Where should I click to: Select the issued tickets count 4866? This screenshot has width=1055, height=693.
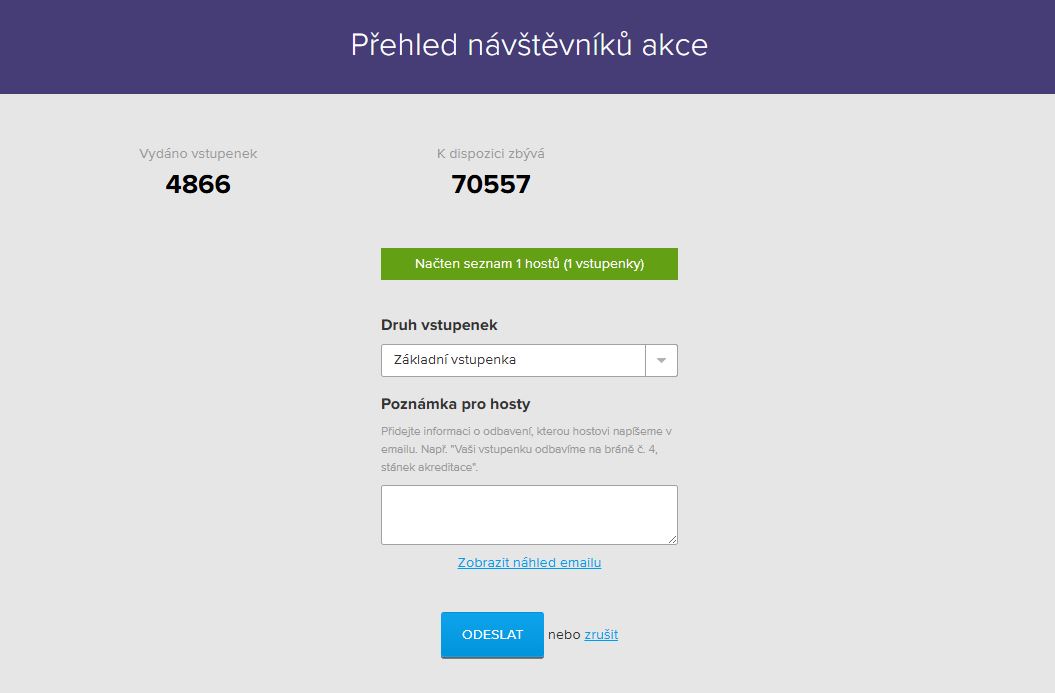click(199, 184)
